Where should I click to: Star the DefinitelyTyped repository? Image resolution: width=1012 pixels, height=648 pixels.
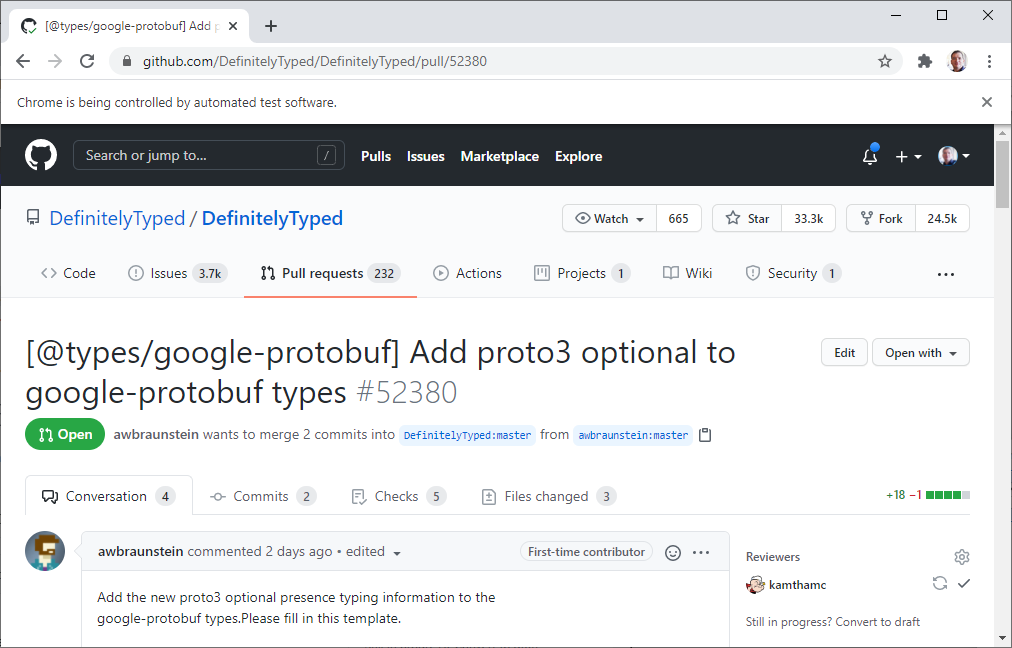[x=747, y=218]
